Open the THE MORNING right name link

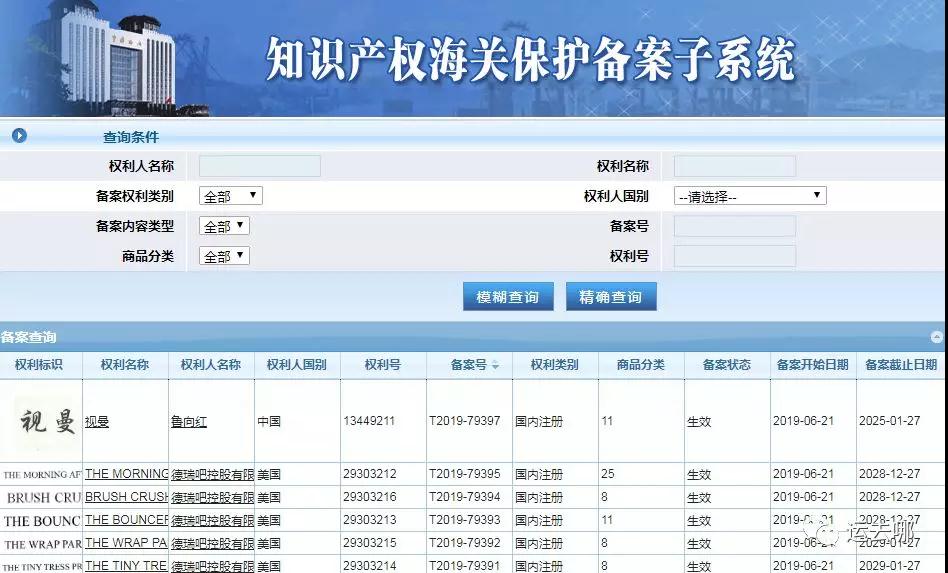(x=126, y=474)
